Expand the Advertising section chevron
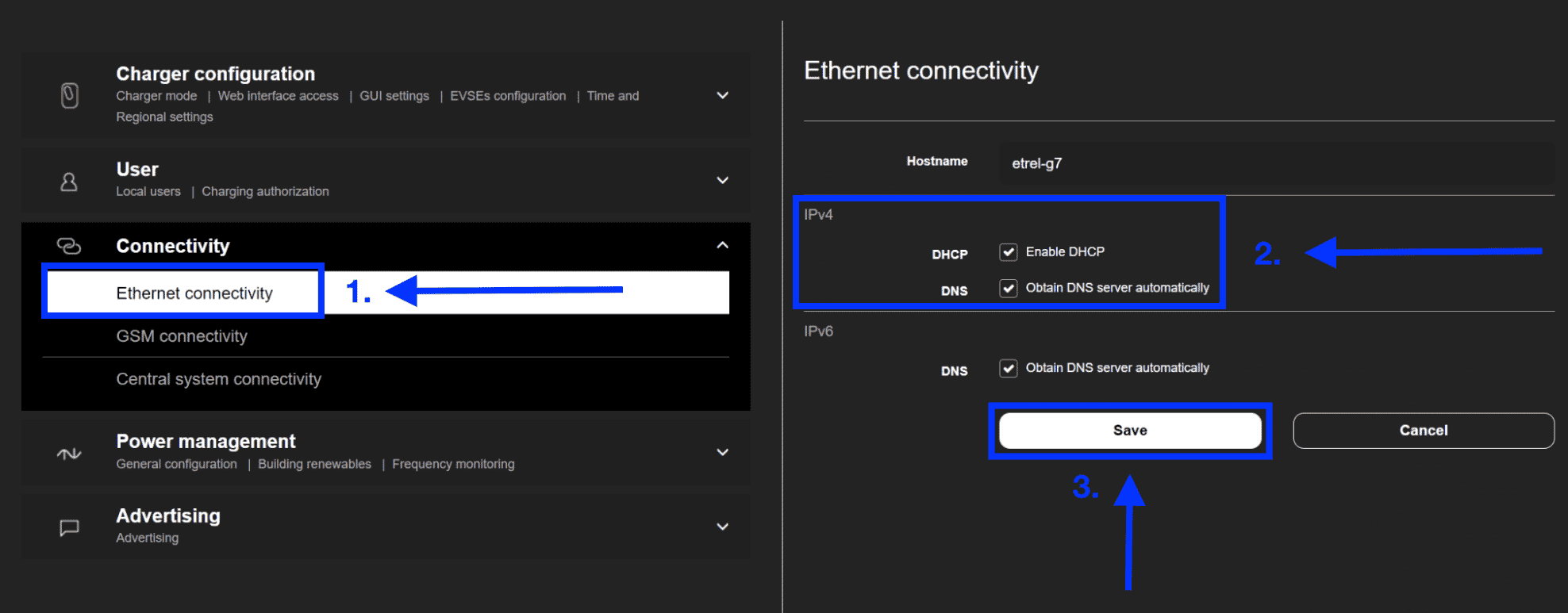 (x=723, y=527)
